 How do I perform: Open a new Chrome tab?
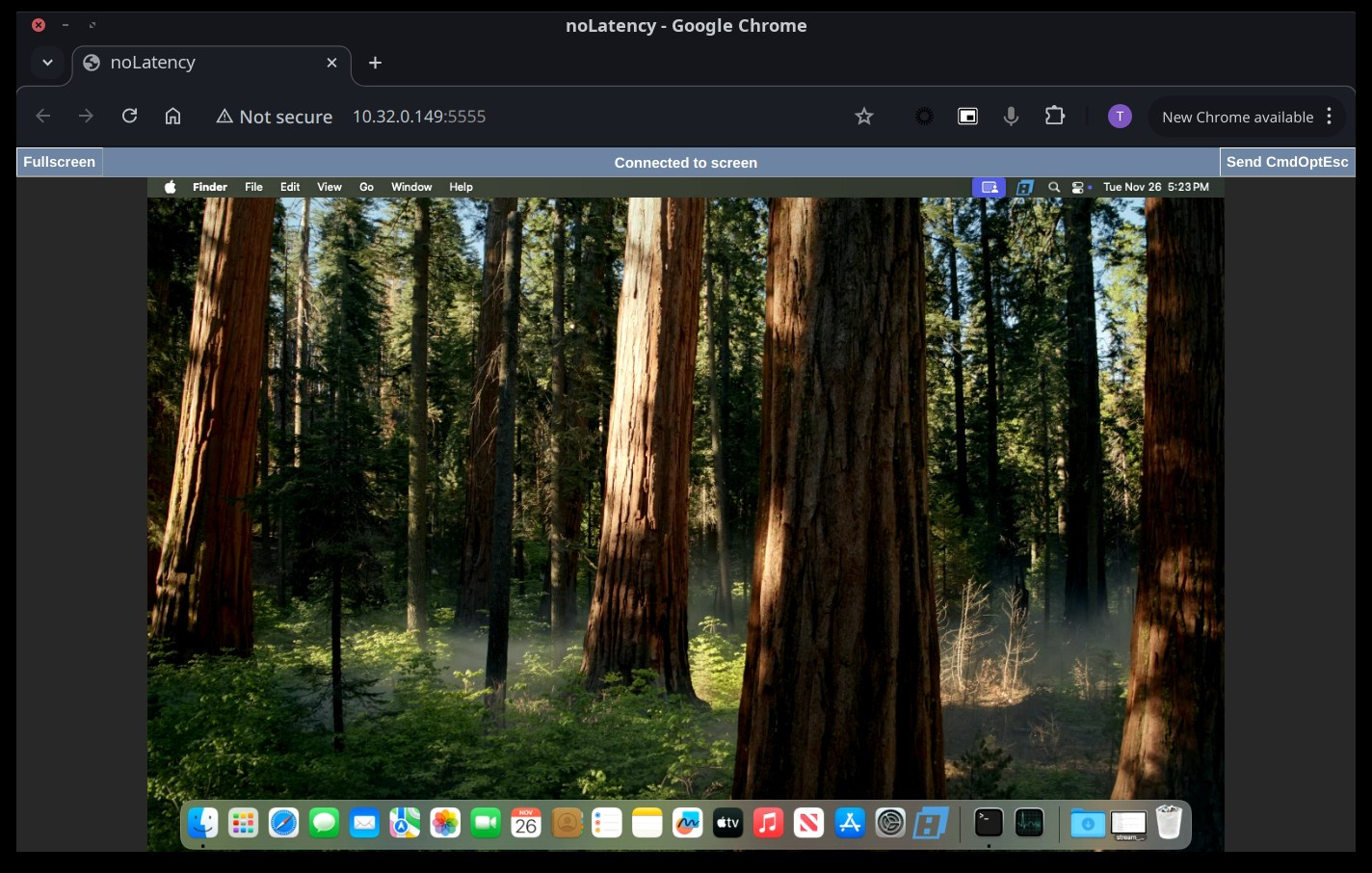click(x=376, y=63)
